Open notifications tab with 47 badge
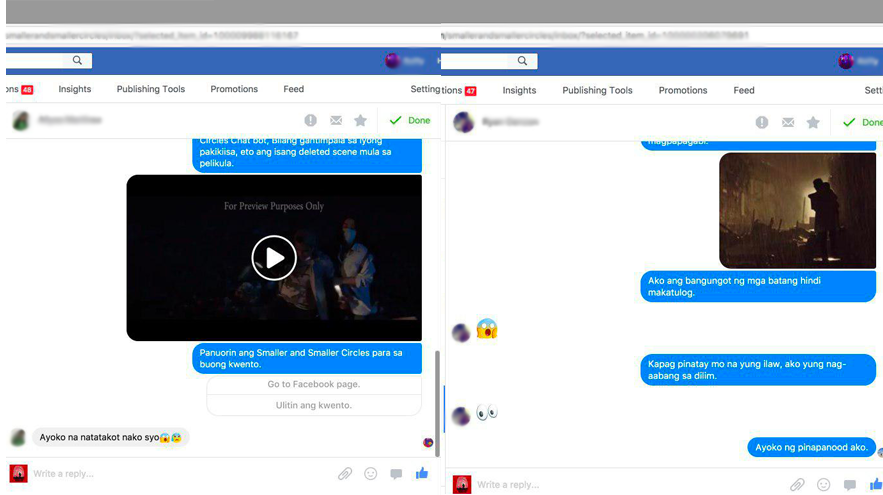The width and height of the screenshot is (883, 495). click(460, 91)
